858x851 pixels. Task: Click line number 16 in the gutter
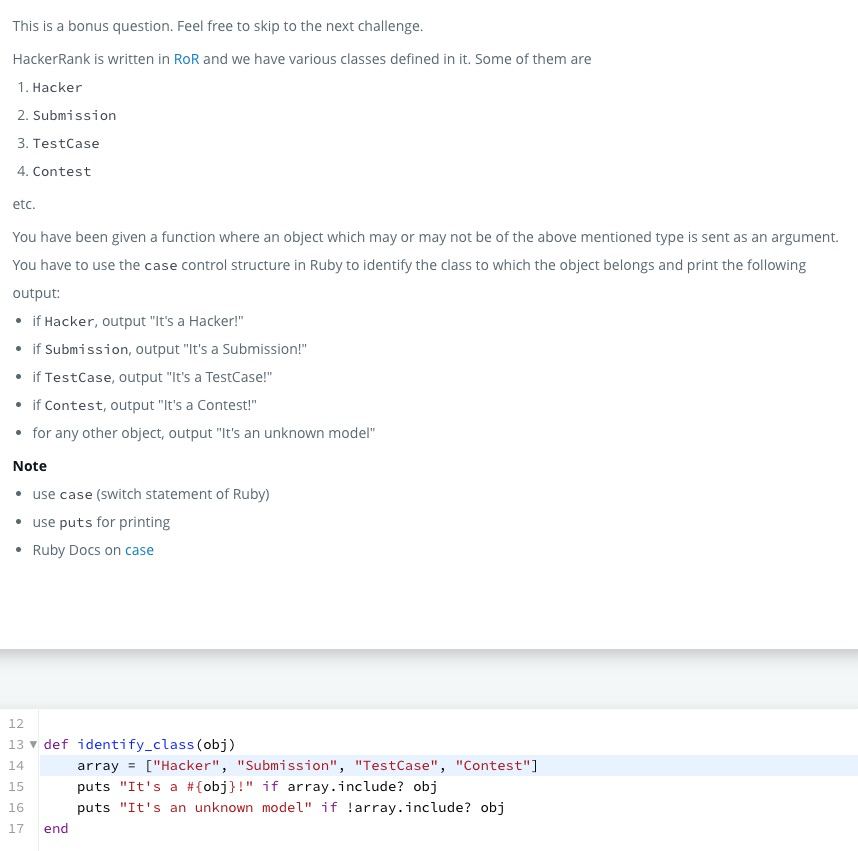[x=16, y=807]
